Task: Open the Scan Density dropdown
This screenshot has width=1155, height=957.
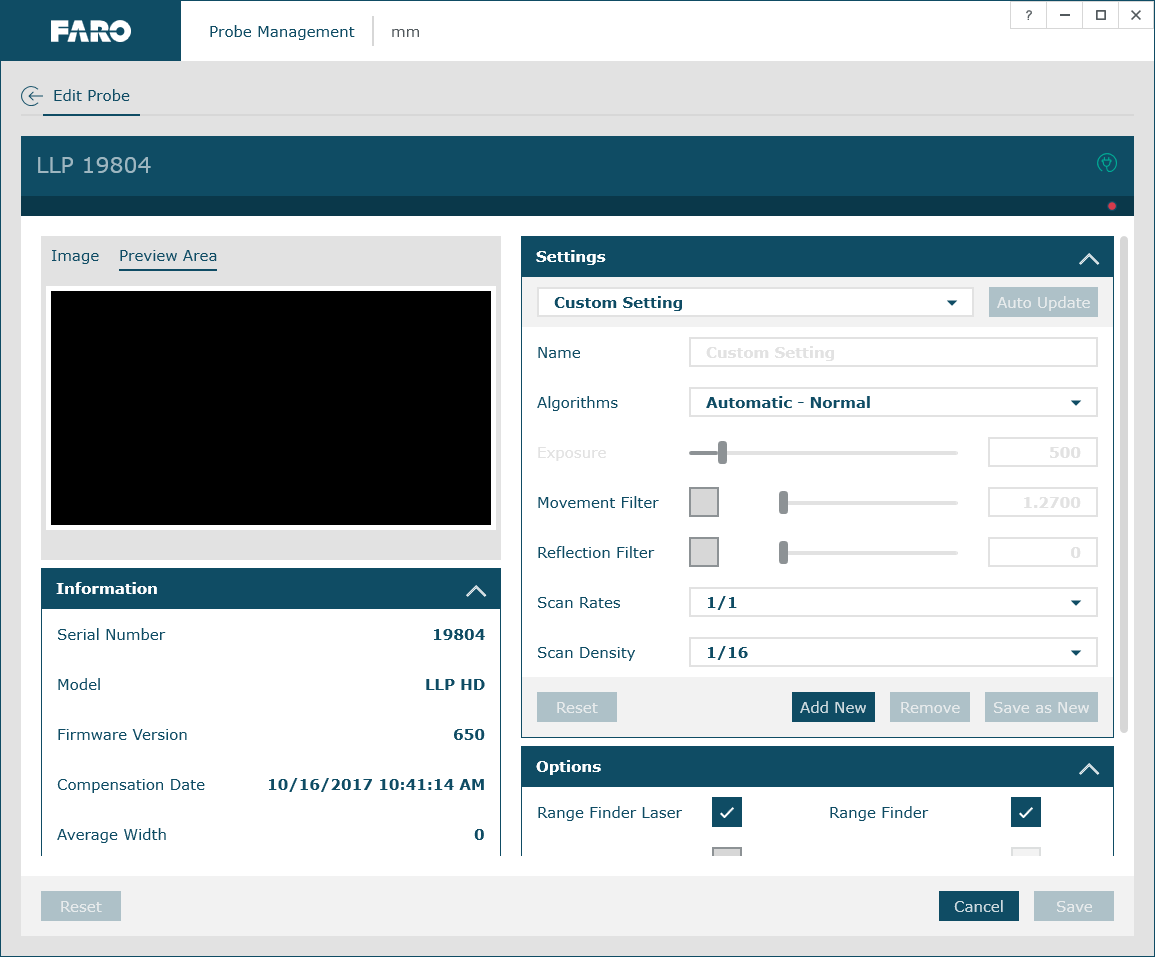Action: pos(893,653)
